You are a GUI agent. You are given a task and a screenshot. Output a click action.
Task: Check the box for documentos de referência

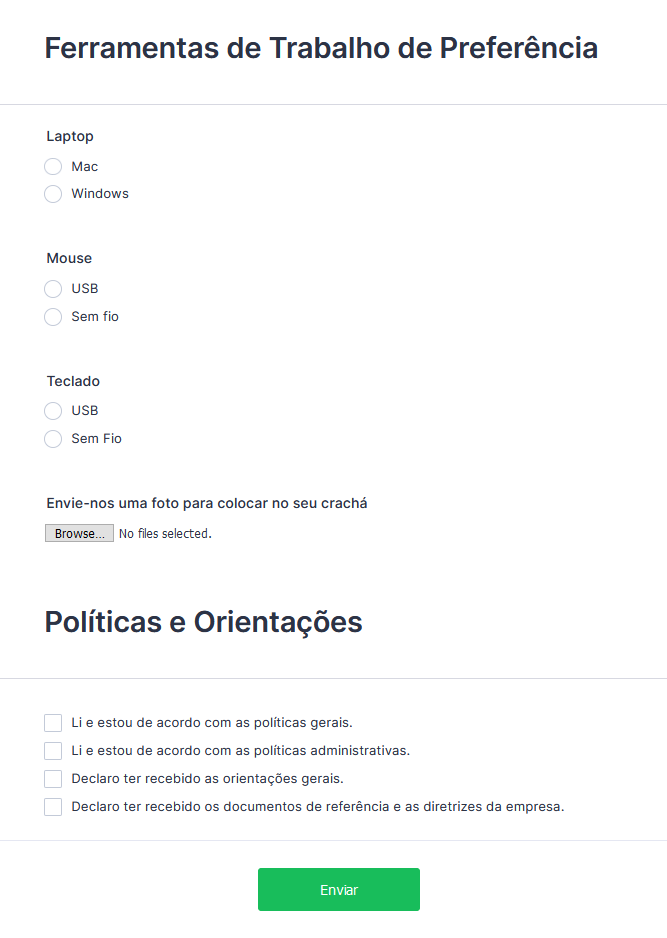(x=53, y=807)
